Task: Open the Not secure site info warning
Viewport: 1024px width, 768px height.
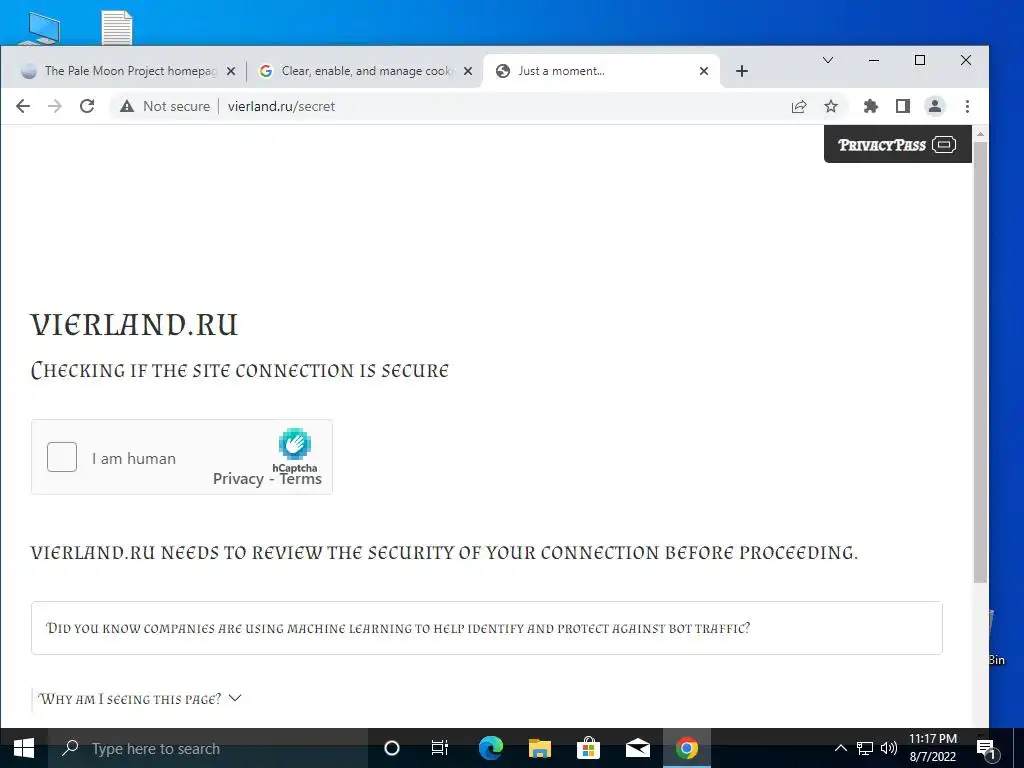Action: tap(165, 106)
